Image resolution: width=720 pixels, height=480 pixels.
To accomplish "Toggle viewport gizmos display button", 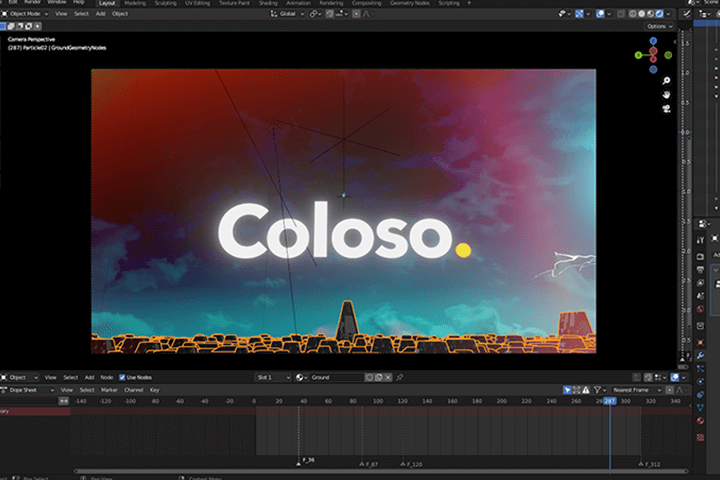I will click(579, 14).
